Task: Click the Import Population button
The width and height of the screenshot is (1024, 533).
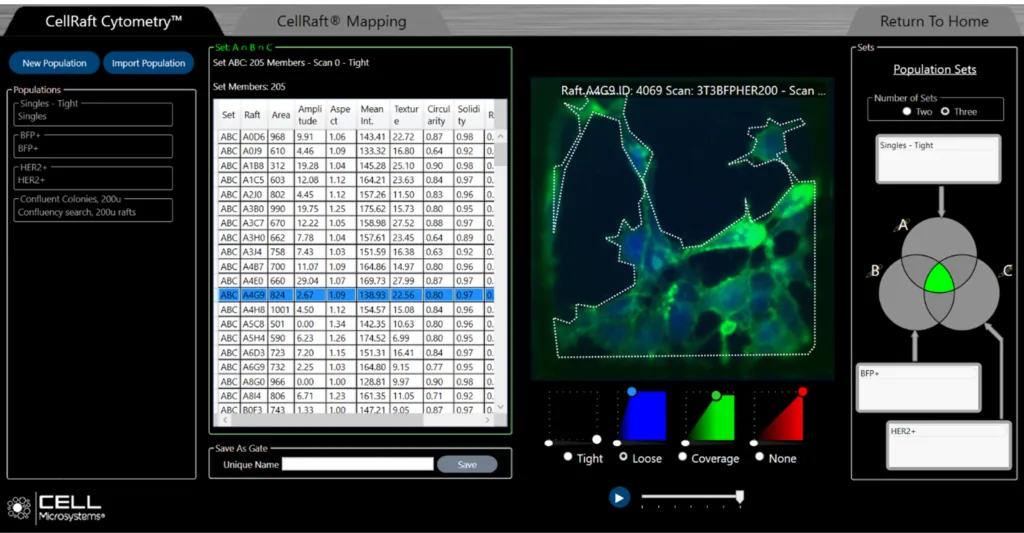Action: click(x=148, y=63)
